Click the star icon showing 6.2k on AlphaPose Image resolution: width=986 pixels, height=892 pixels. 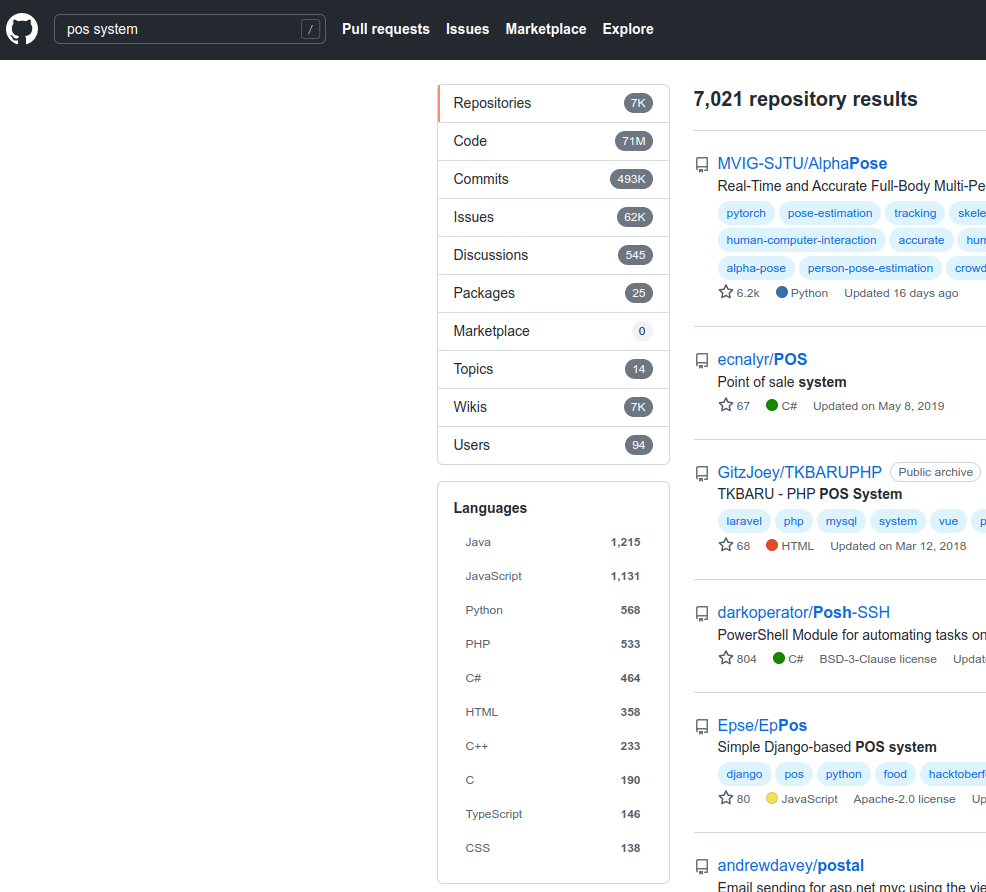726,292
